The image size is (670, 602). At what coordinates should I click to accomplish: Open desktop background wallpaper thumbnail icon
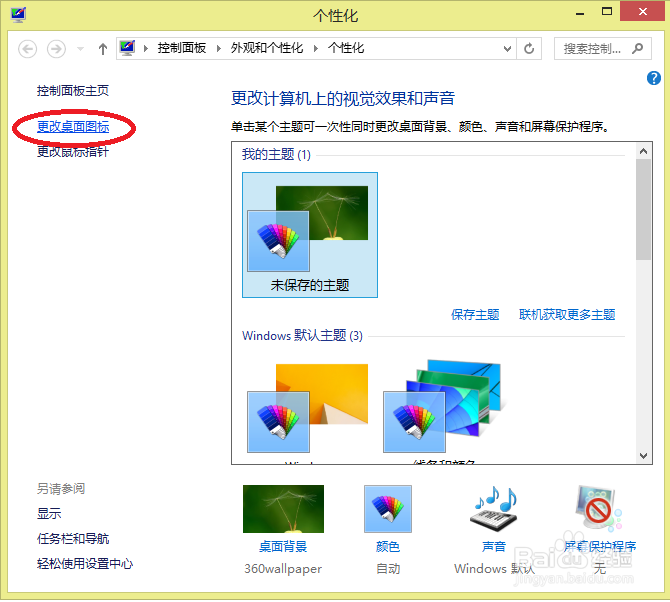(283, 508)
